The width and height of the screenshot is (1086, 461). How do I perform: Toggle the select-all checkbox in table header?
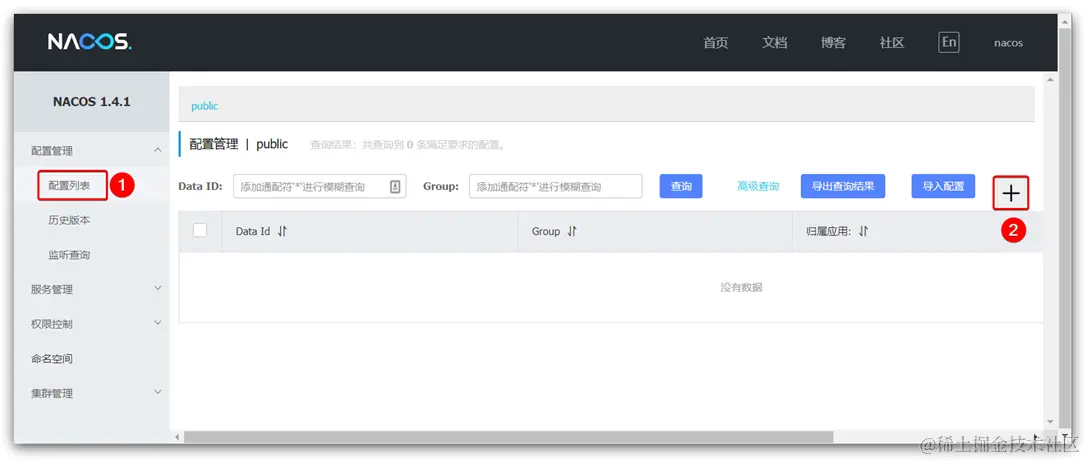[199, 230]
